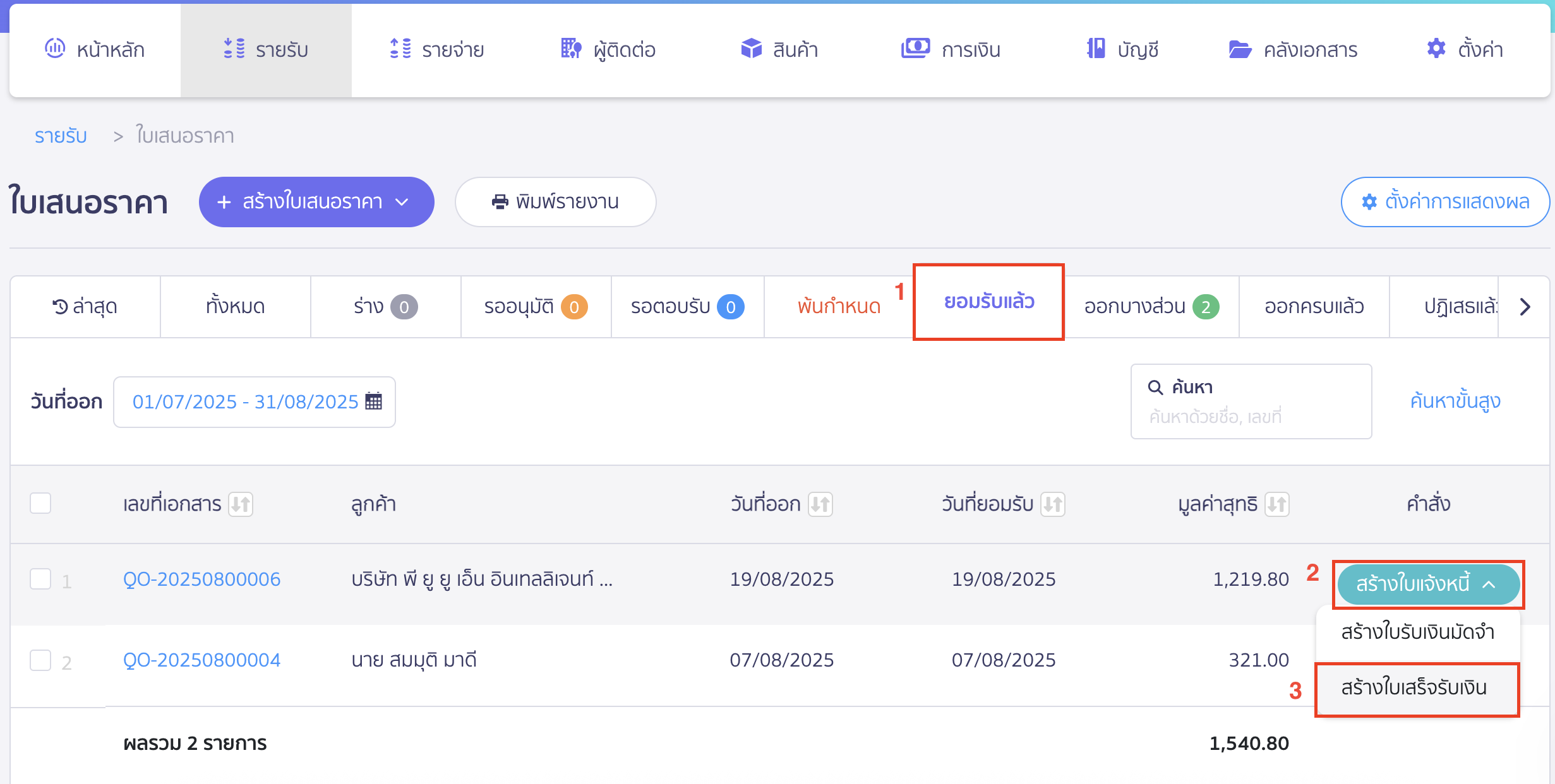Screen dimensions: 1555x784
Task: Click the ตั้งค่า gear icon
Action: click(x=1436, y=49)
